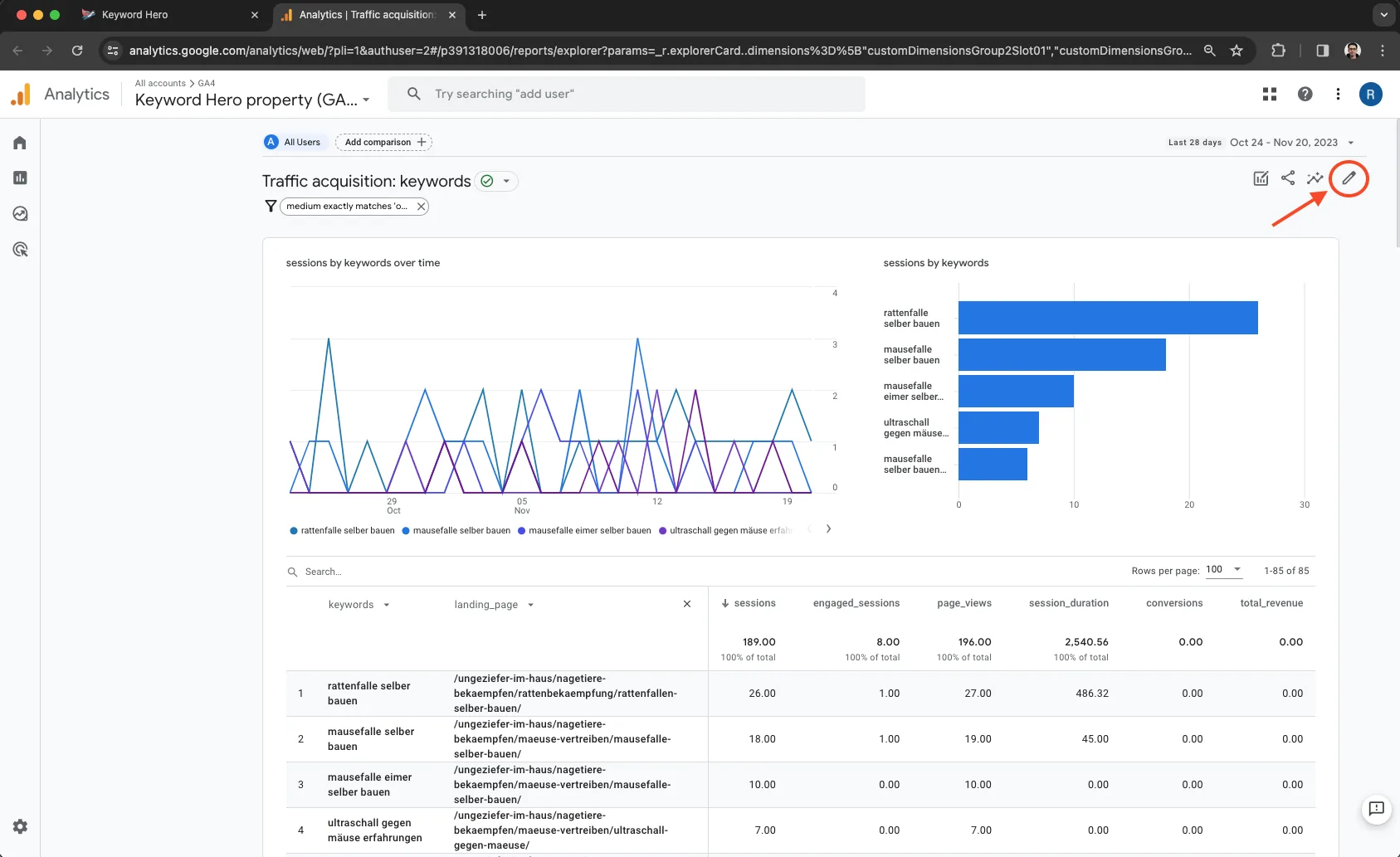Sort by the sessions column header
1400x857 pixels.
tap(749, 603)
